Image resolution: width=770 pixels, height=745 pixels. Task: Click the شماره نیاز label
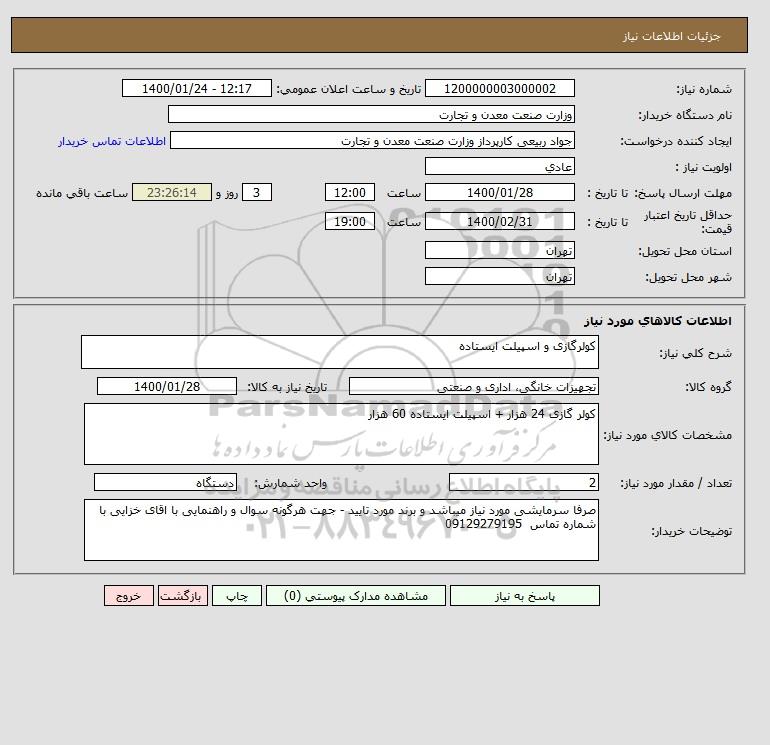(704, 89)
